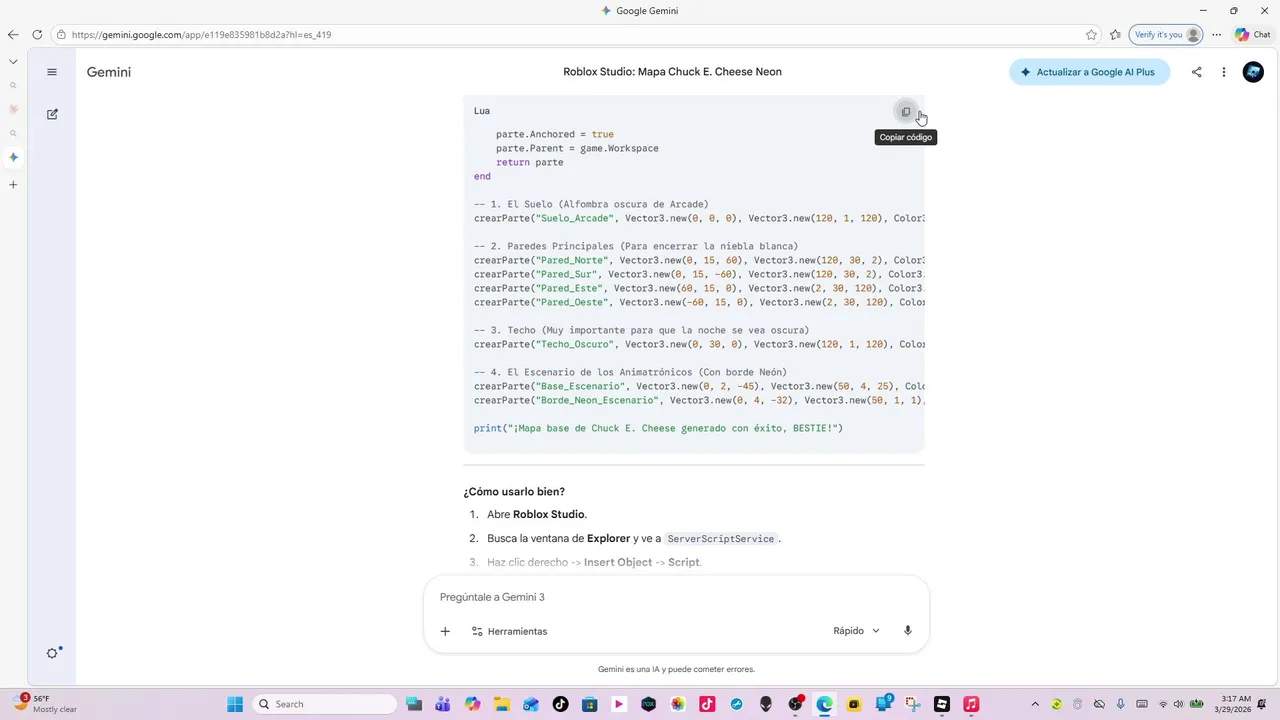Open the Windows Start menu

pos(235,704)
